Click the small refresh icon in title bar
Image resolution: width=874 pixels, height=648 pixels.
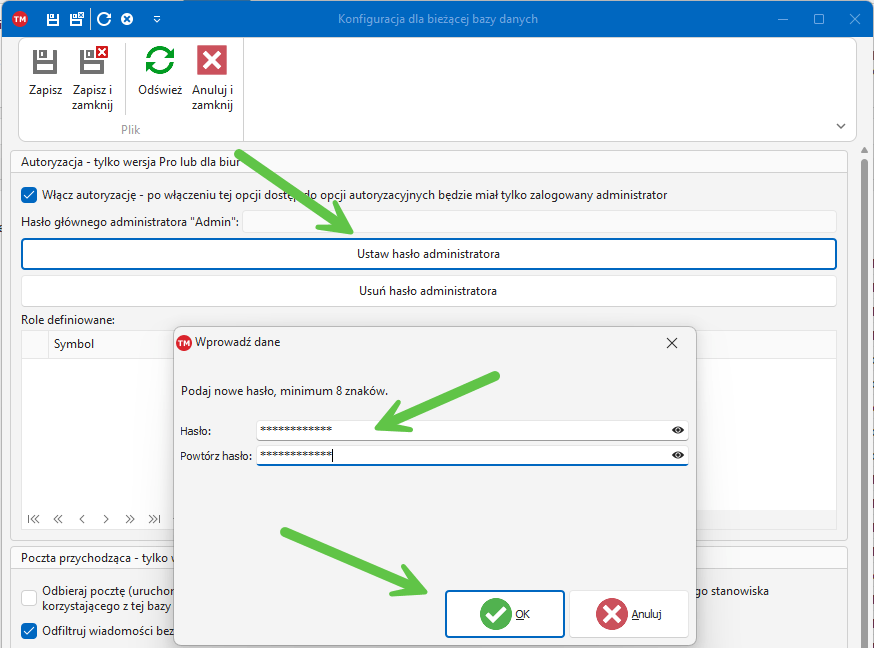point(104,19)
